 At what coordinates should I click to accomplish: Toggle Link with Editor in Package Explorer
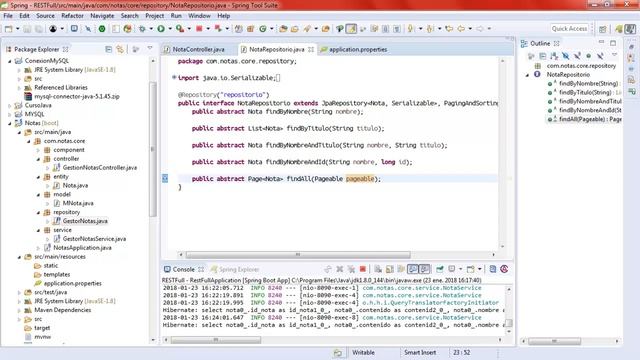coord(120,49)
